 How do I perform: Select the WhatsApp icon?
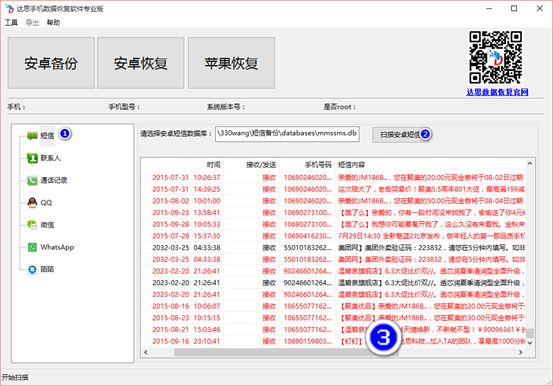tap(32, 247)
